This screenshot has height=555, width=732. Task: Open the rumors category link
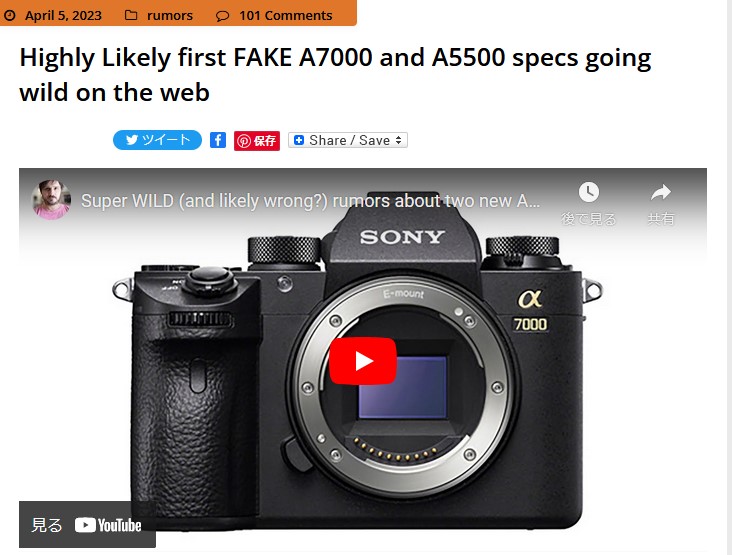click(x=170, y=15)
